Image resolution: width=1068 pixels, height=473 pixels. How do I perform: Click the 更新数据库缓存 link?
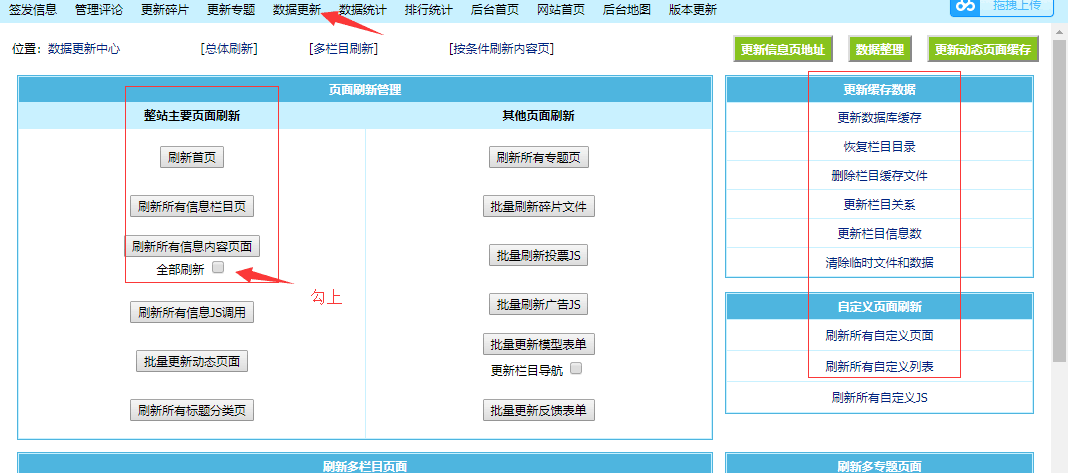coord(879,117)
